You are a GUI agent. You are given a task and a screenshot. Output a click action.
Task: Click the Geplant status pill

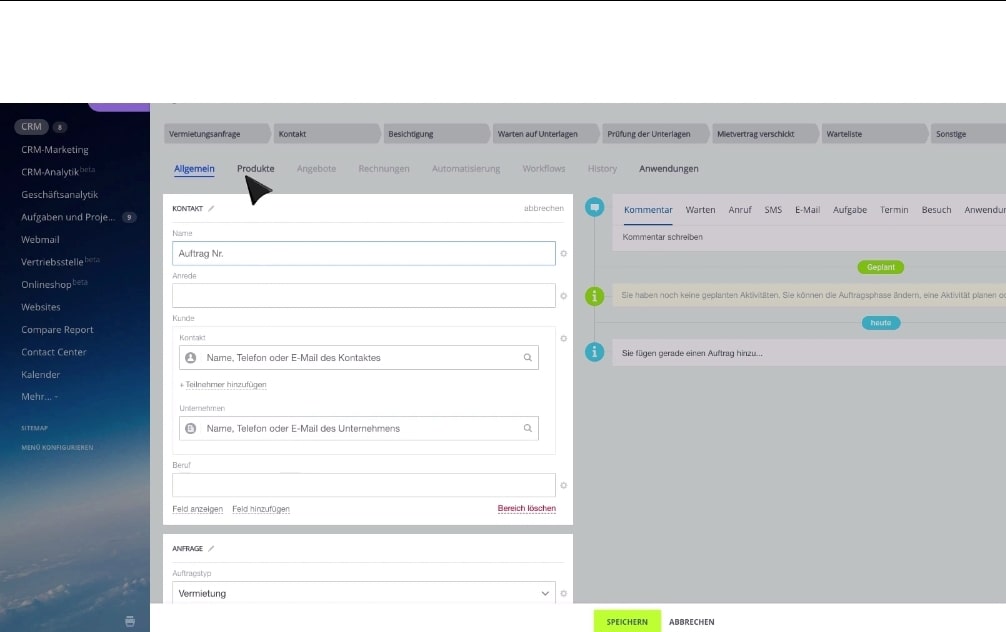pyautogui.click(x=880, y=267)
